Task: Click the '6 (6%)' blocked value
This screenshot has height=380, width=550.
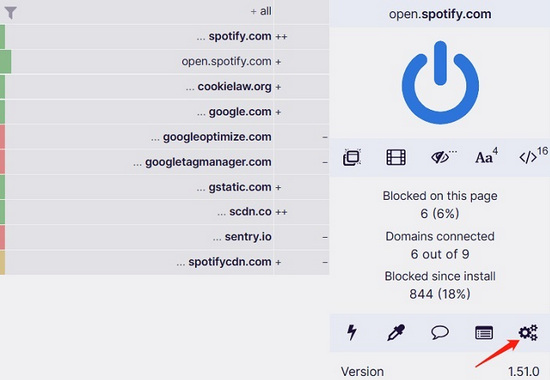Action: (440, 213)
